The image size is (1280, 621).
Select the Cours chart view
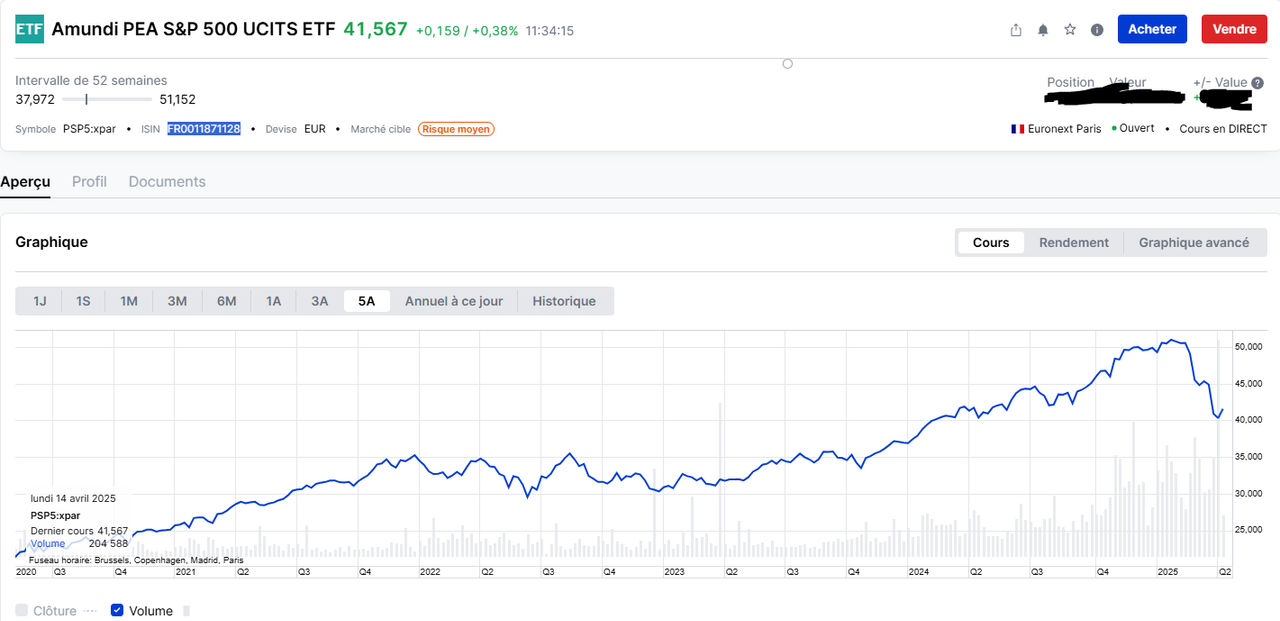click(x=991, y=242)
